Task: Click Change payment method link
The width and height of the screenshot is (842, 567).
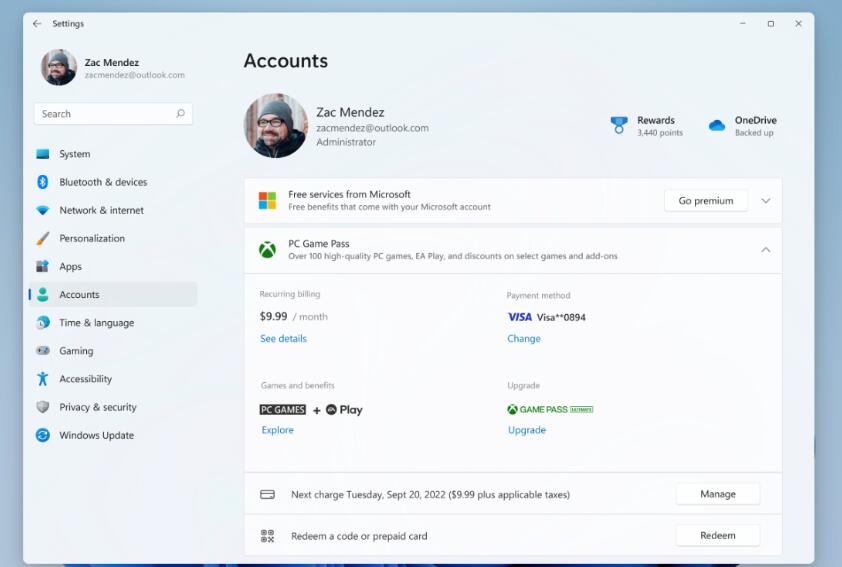Action: click(524, 338)
